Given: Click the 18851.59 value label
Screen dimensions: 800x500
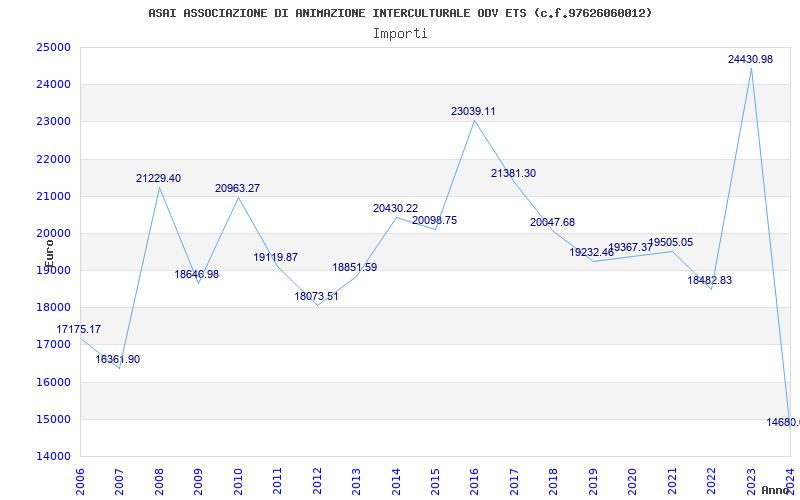Looking at the screenshot, I should 355,267.
